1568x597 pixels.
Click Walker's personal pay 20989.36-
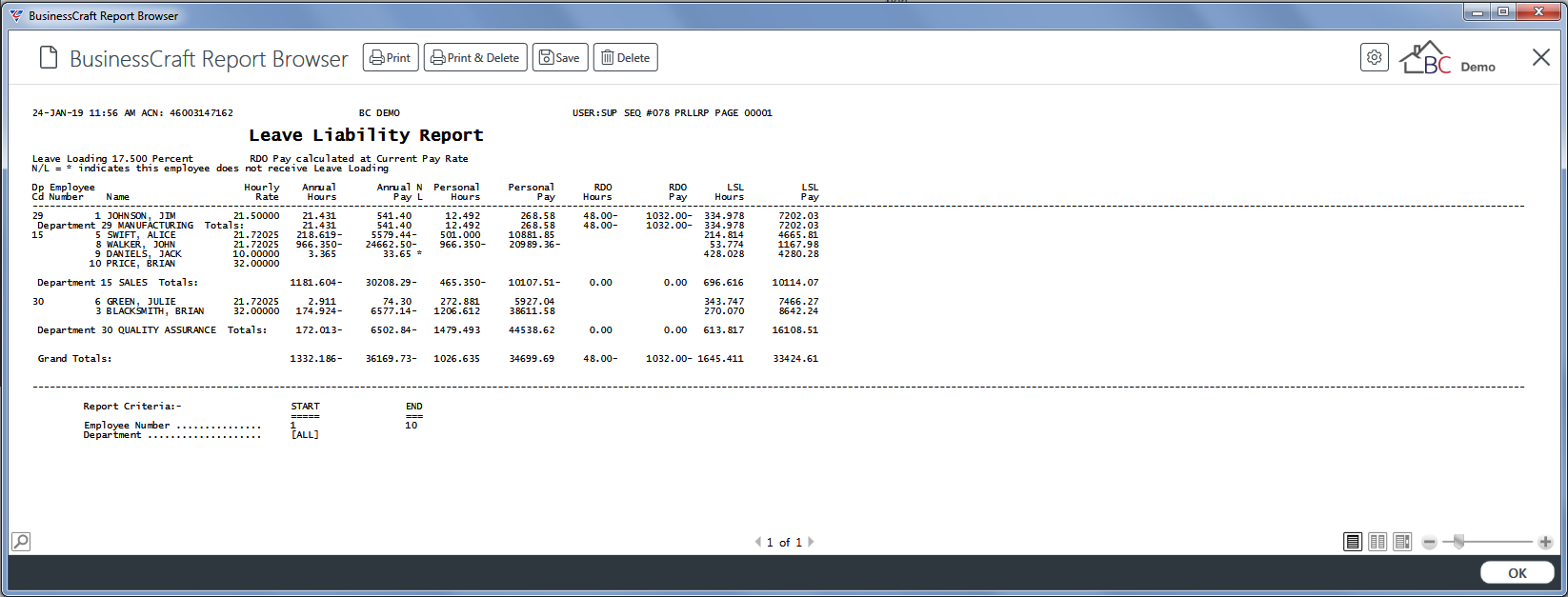534,245
